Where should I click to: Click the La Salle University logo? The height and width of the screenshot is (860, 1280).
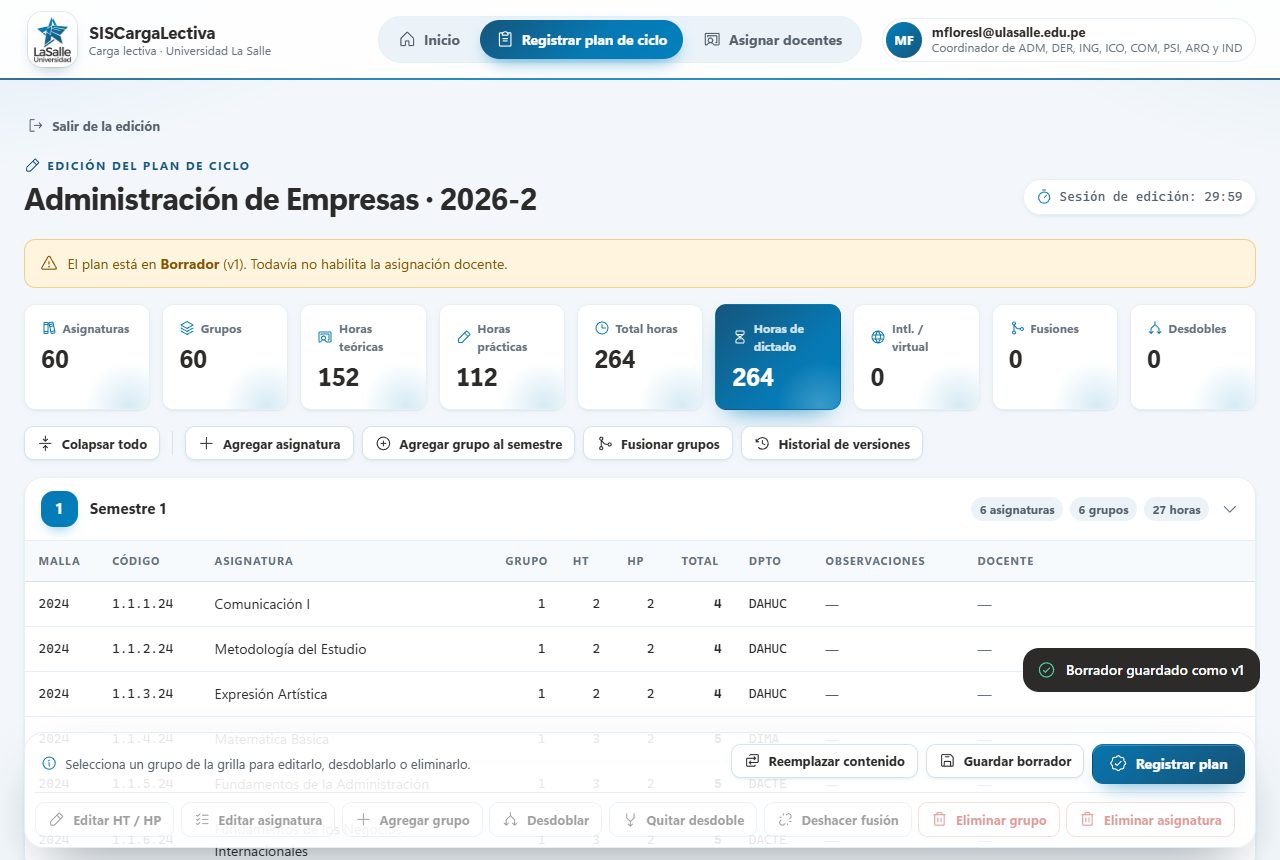pos(52,40)
